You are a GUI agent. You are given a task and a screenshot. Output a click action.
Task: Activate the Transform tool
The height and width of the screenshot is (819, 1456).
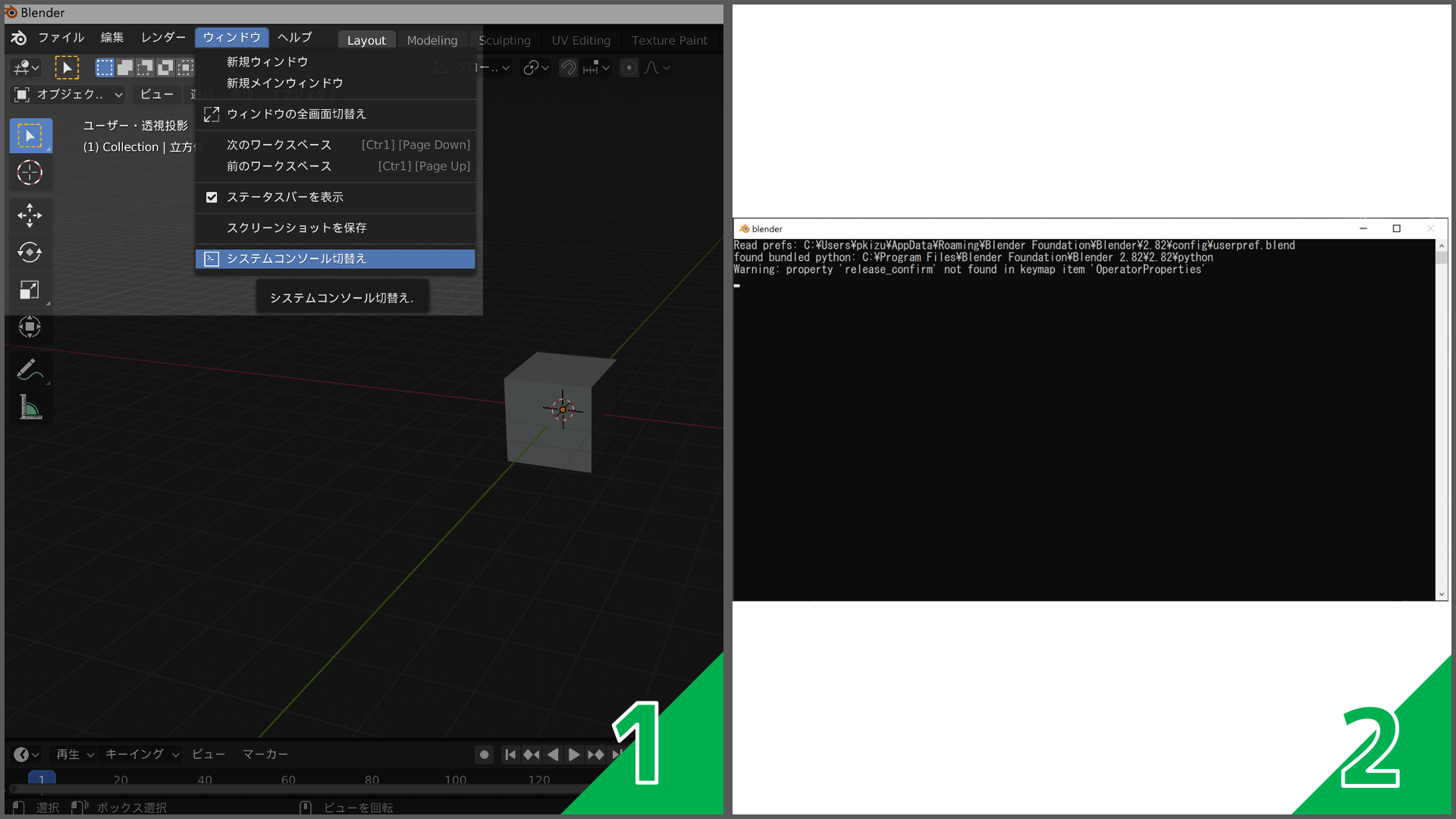point(30,327)
